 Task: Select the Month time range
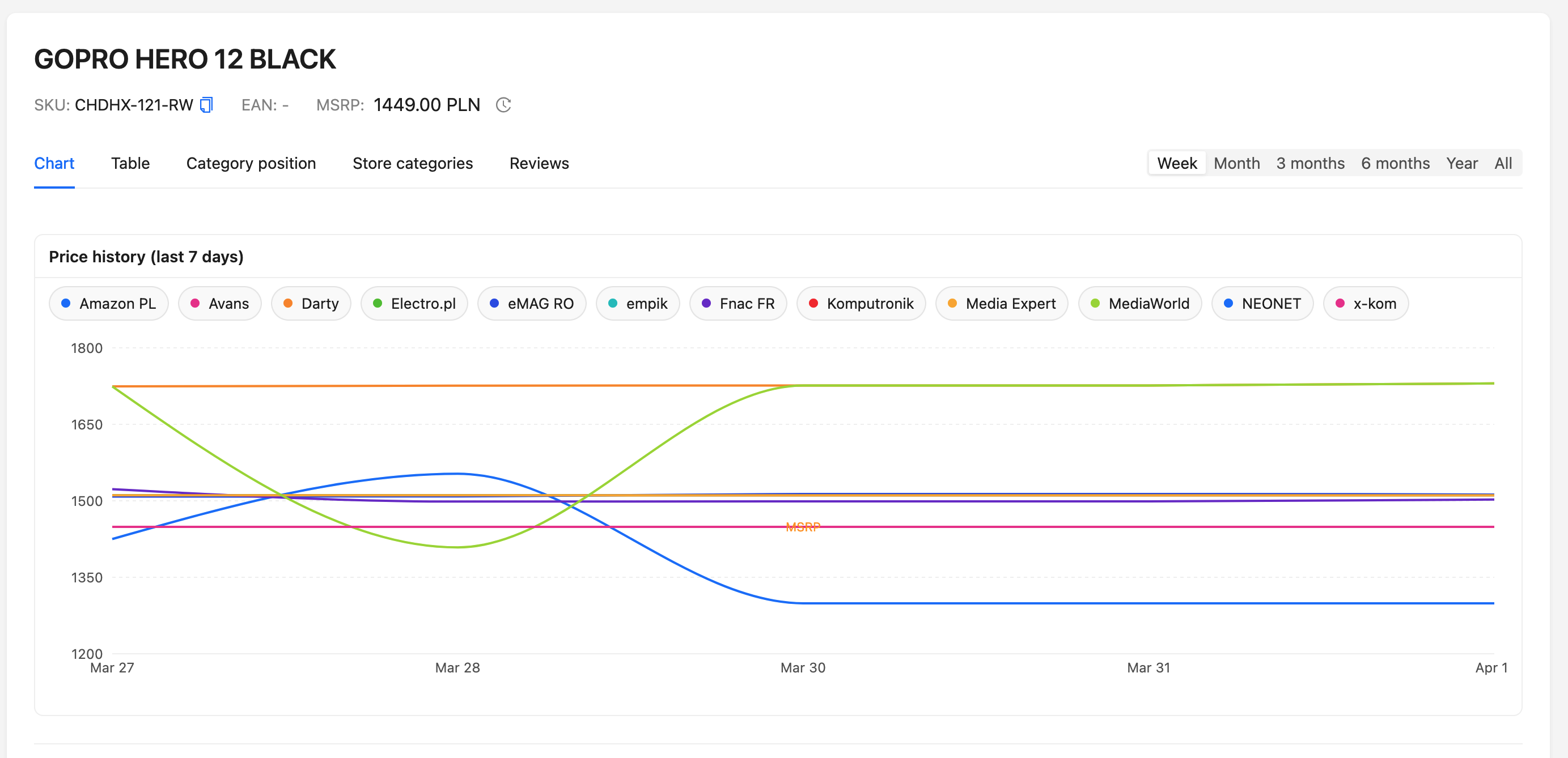[1236, 164]
